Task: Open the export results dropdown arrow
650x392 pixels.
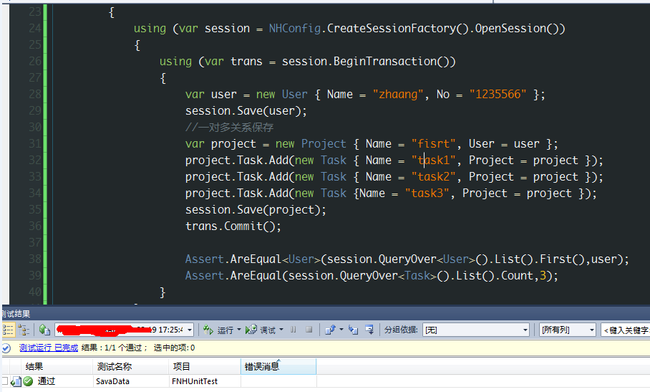Action: tap(341, 330)
